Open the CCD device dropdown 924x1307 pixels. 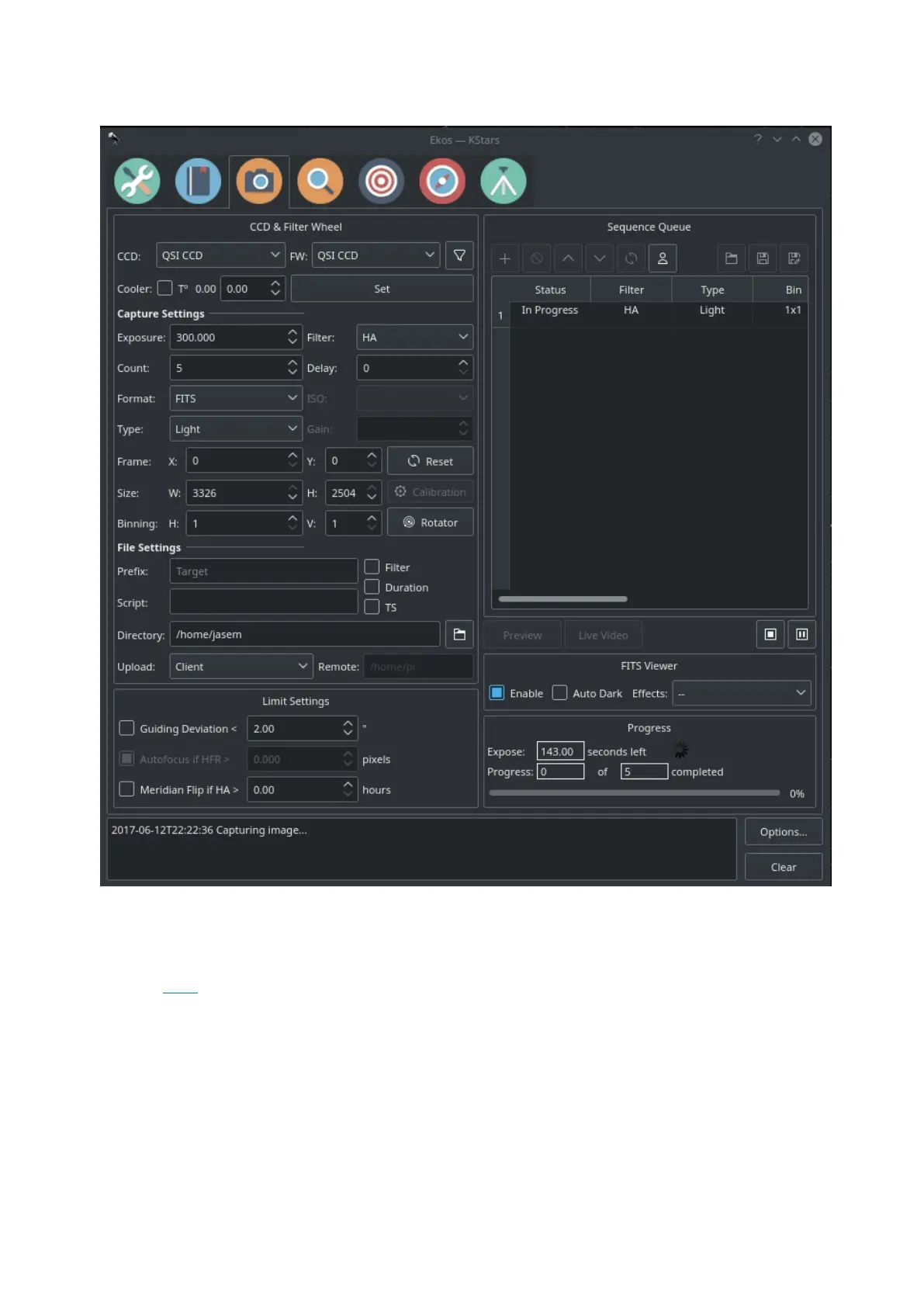click(x=221, y=255)
